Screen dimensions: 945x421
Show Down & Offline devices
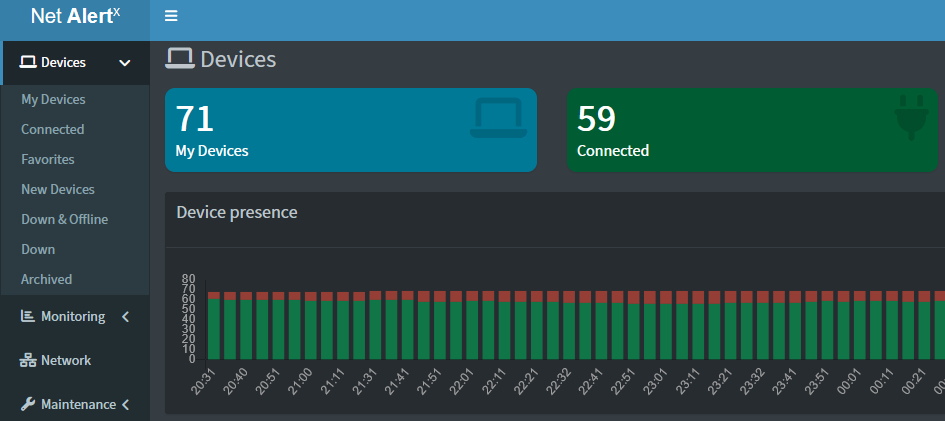click(64, 220)
